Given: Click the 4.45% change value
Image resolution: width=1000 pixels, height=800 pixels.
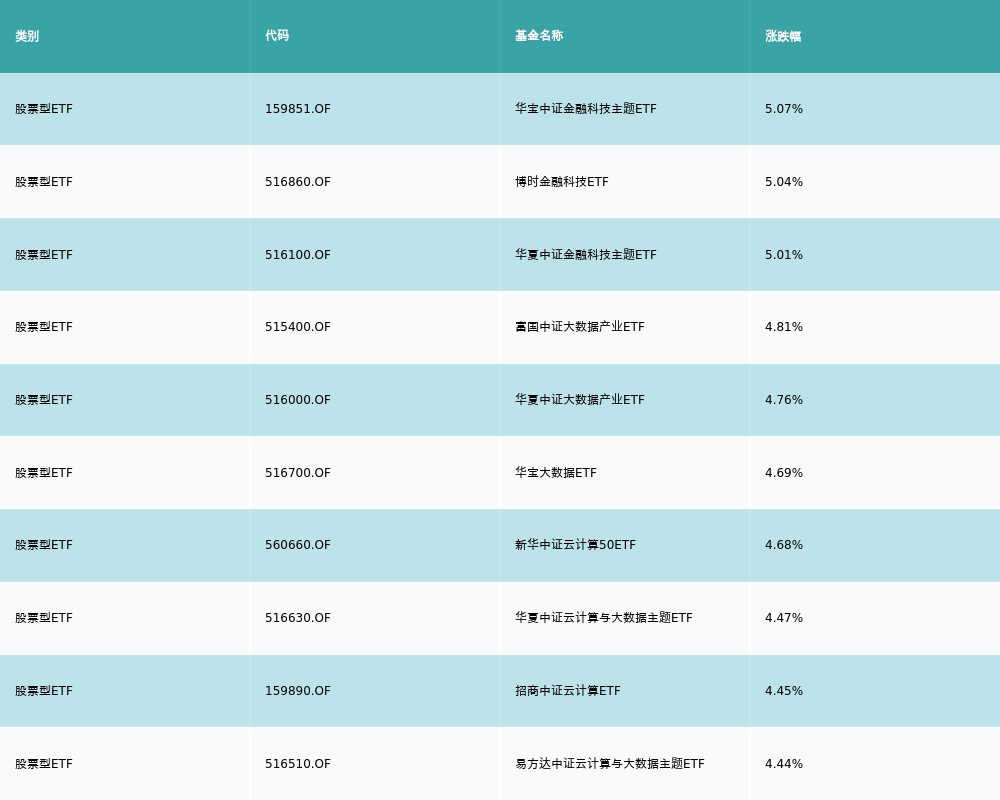Looking at the screenshot, I should (x=784, y=691).
